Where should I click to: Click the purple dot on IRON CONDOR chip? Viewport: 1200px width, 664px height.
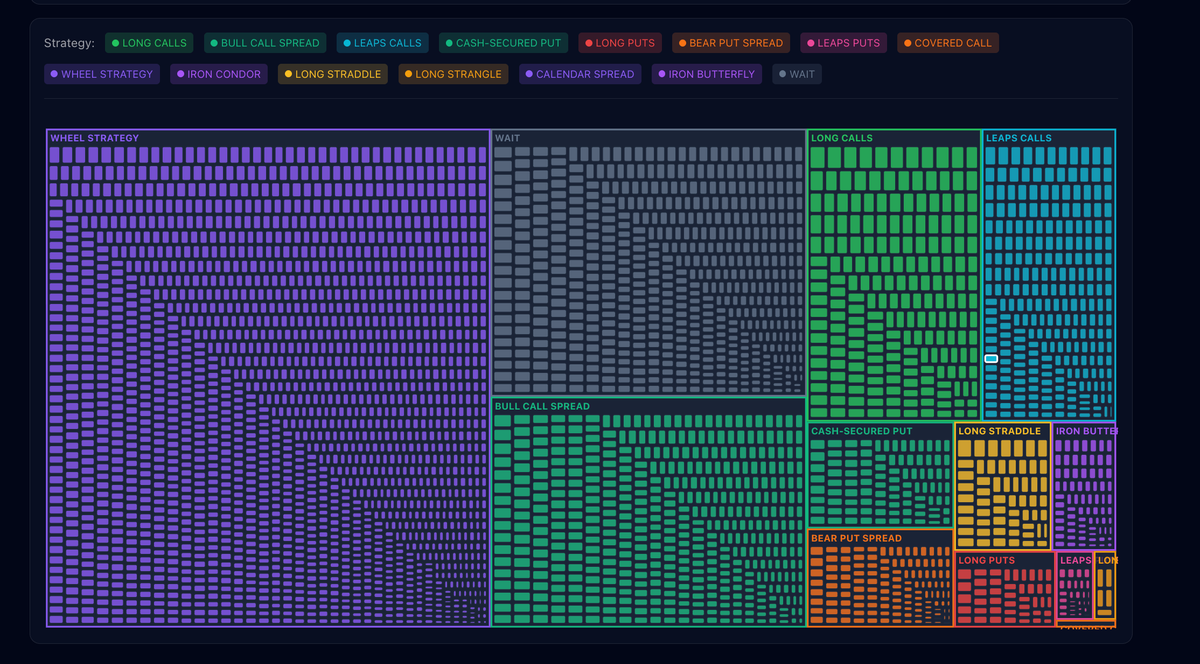180,74
